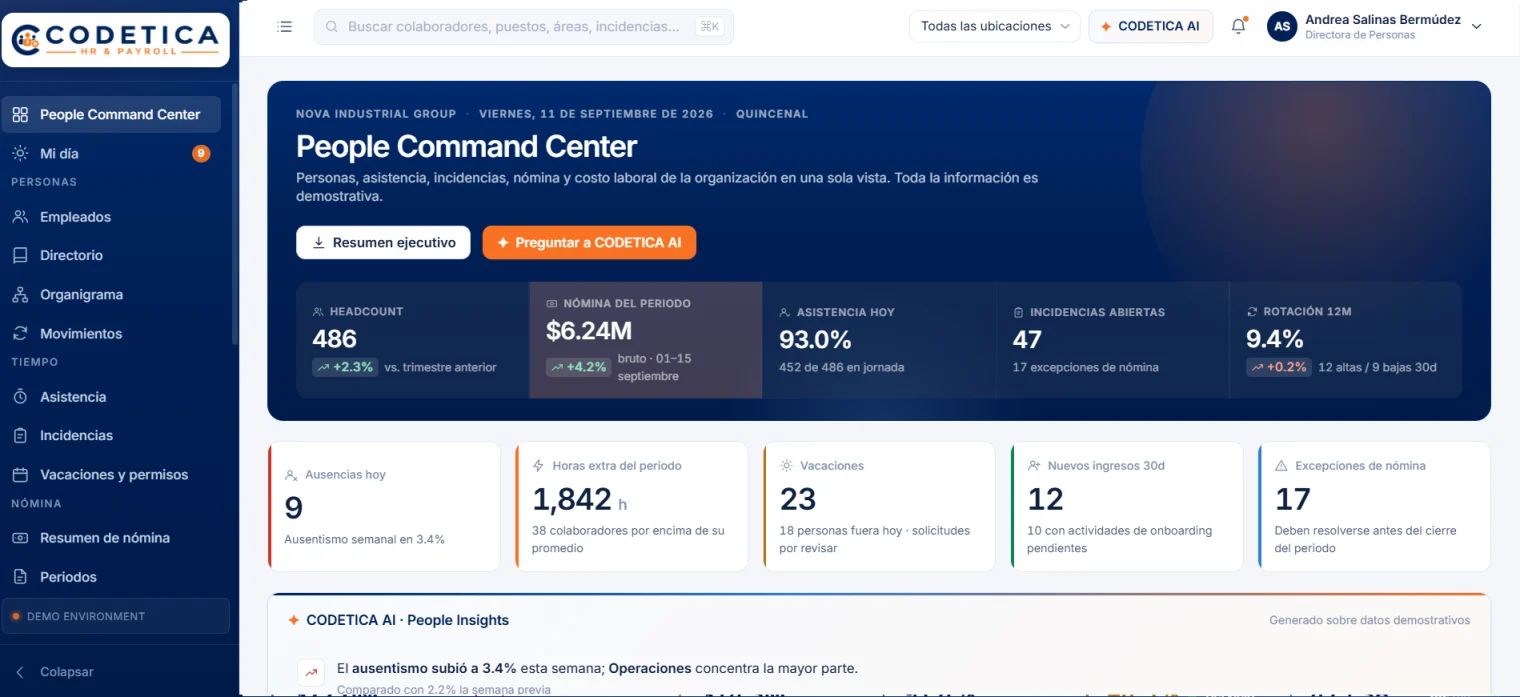The height and width of the screenshot is (697, 1520).
Task: Click the Resumen de nómina banknote icon
Action: tap(20, 538)
